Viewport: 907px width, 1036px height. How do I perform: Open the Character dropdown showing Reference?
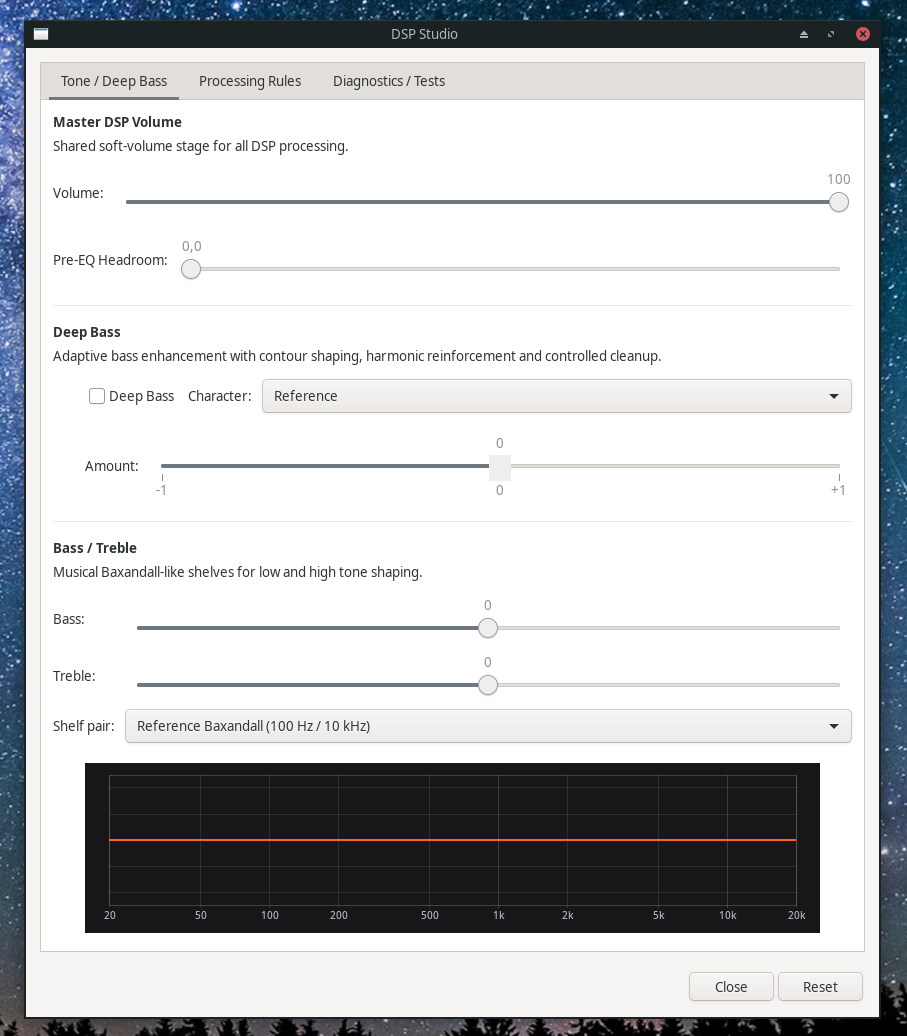point(557,396)
